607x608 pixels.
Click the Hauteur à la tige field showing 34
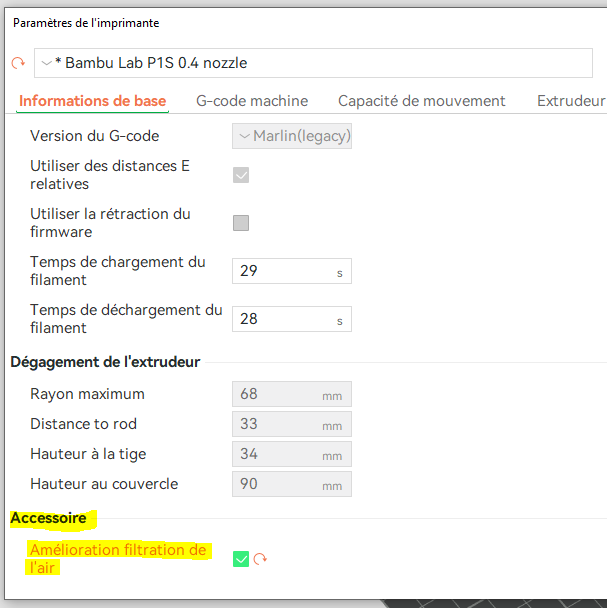click(292, 454)
